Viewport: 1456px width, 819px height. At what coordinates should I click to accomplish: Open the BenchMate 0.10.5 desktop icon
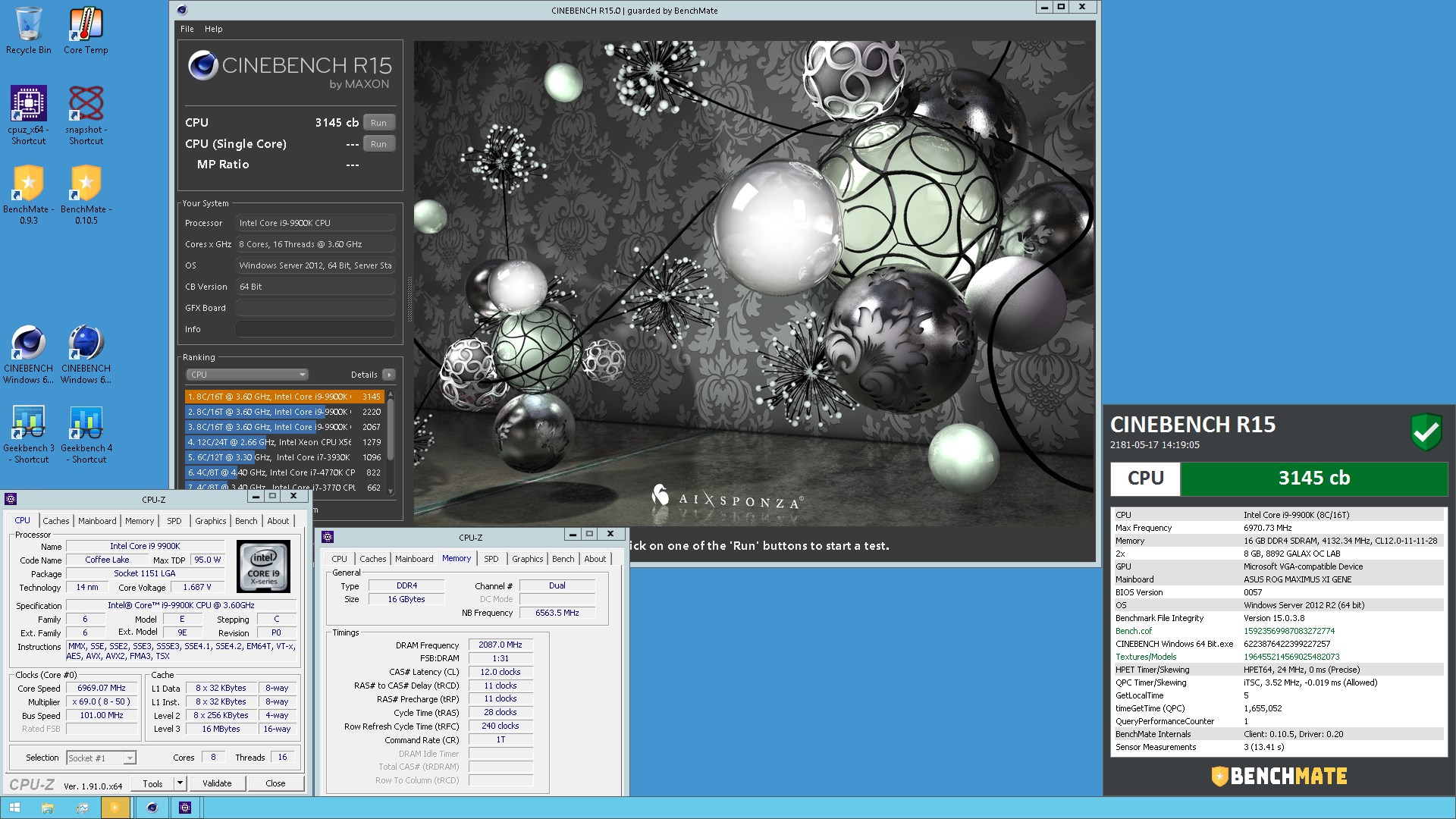coord(86,195)
